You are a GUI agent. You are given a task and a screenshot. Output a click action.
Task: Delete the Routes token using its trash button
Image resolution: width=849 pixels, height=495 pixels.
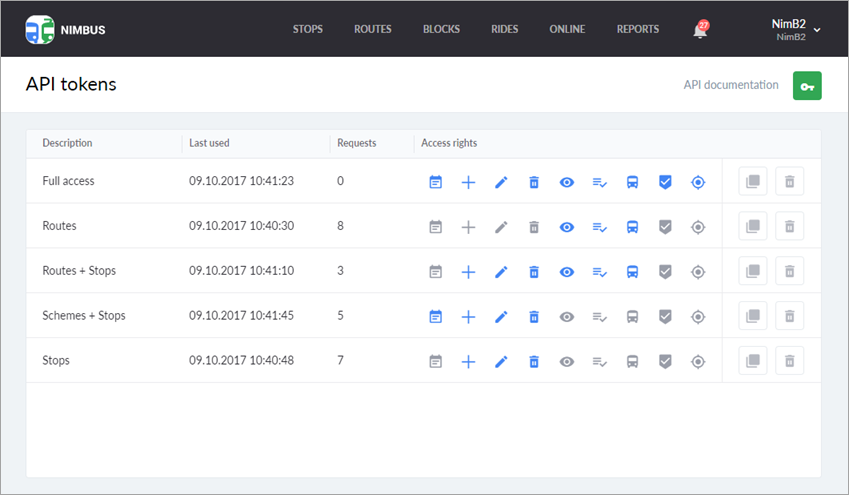789,226
